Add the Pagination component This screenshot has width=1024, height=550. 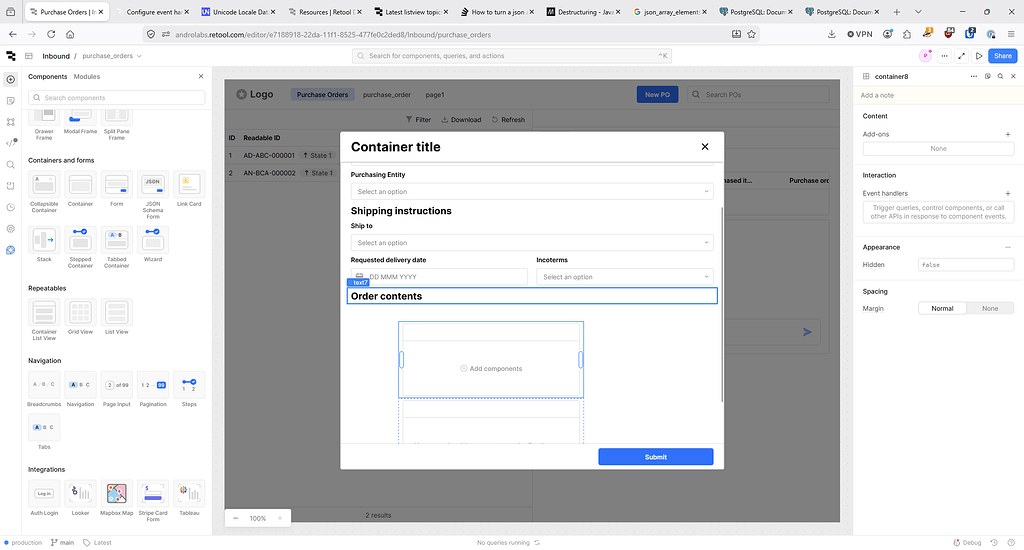(x=153, y=390)
